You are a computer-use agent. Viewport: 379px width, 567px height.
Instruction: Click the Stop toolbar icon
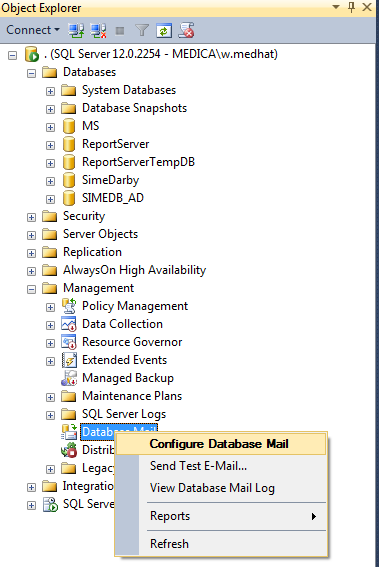(120, 31)
